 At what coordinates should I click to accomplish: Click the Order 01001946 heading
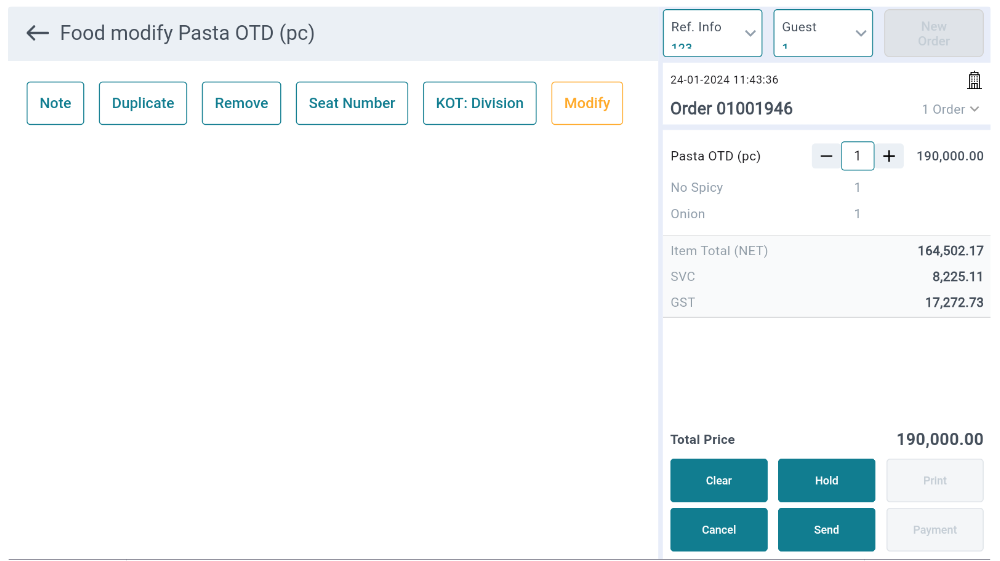732,109
